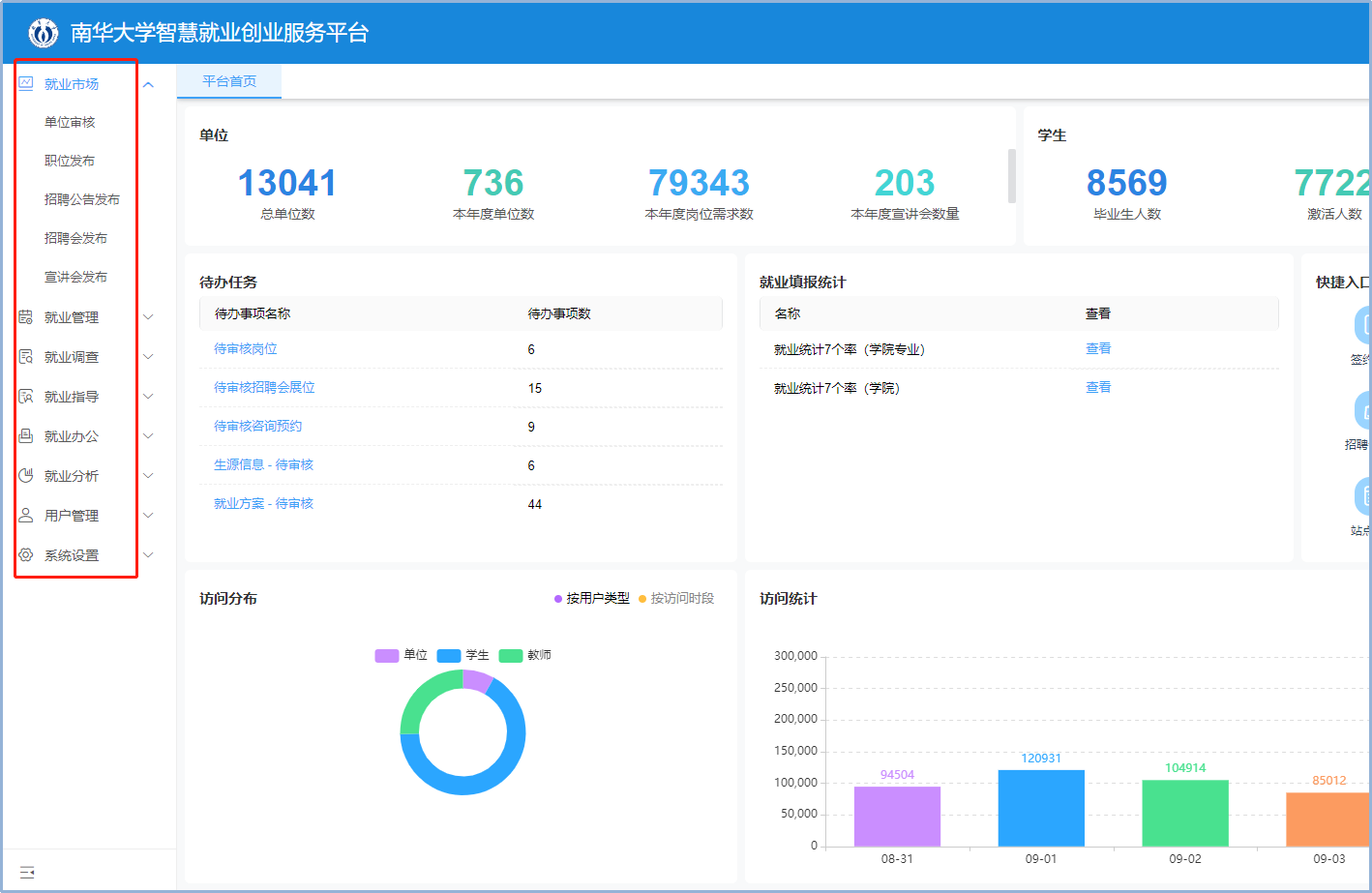1372x893 pixels.
Task: Click the 就业分析 pie chart icon
Action: (x=26, y=476)
